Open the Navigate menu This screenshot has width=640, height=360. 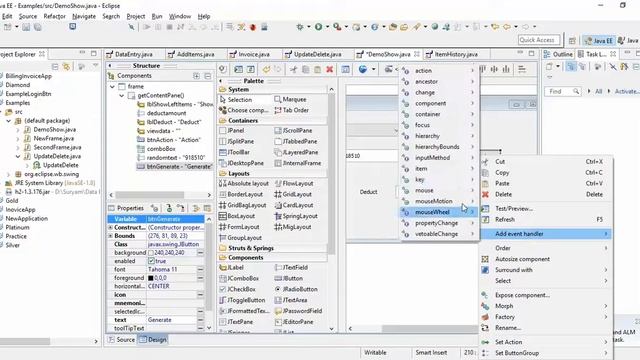pyautogui.click(x=84, y=16)
